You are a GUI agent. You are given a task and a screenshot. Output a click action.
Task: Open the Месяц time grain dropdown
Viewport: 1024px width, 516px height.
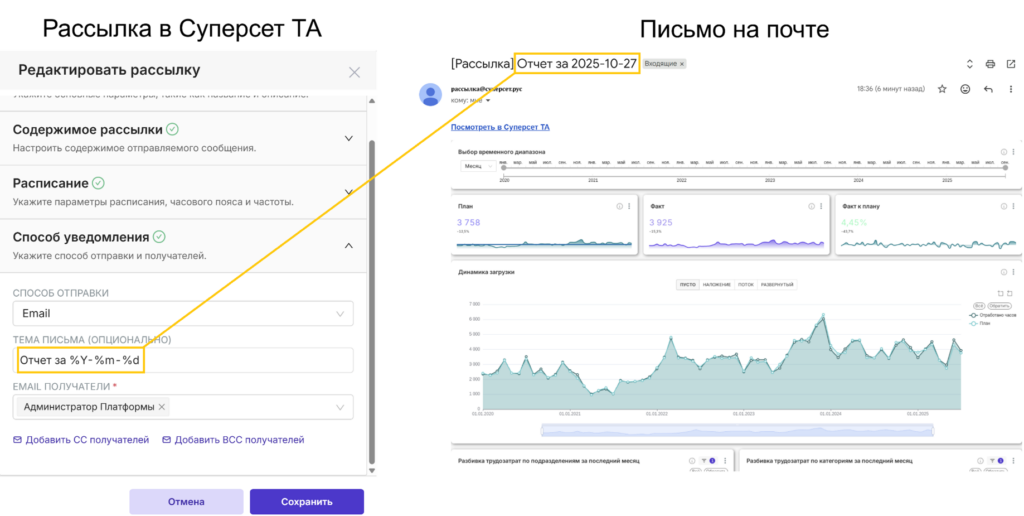click(477, 167)
